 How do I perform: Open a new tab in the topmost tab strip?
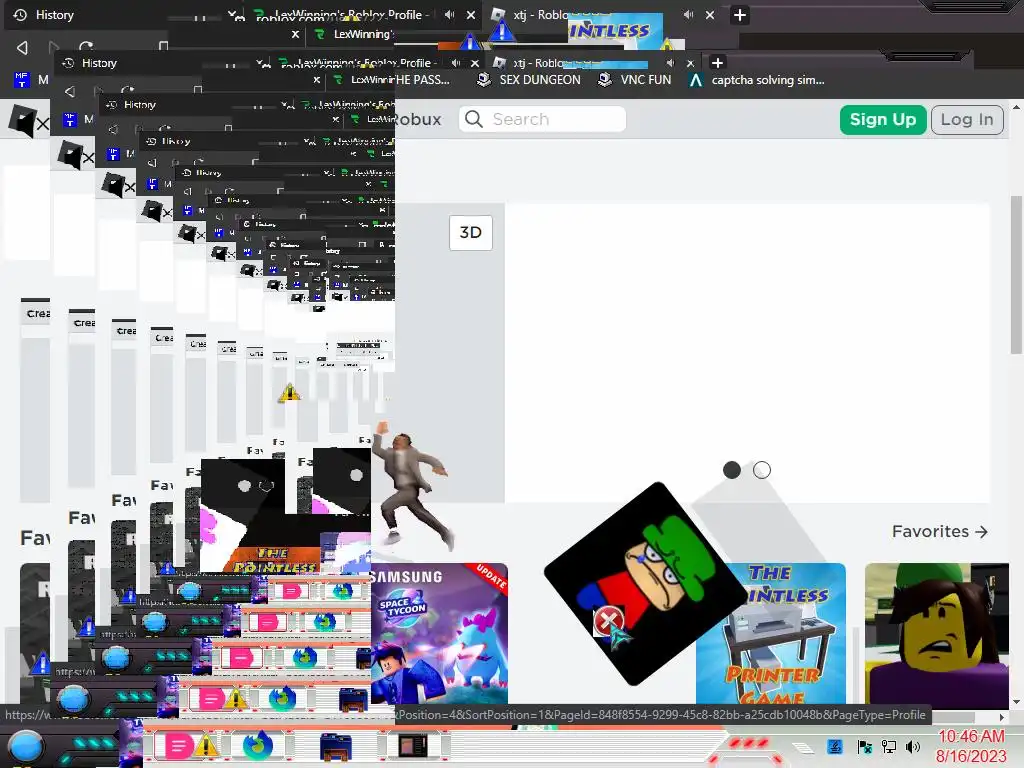[x=739, y=15]
